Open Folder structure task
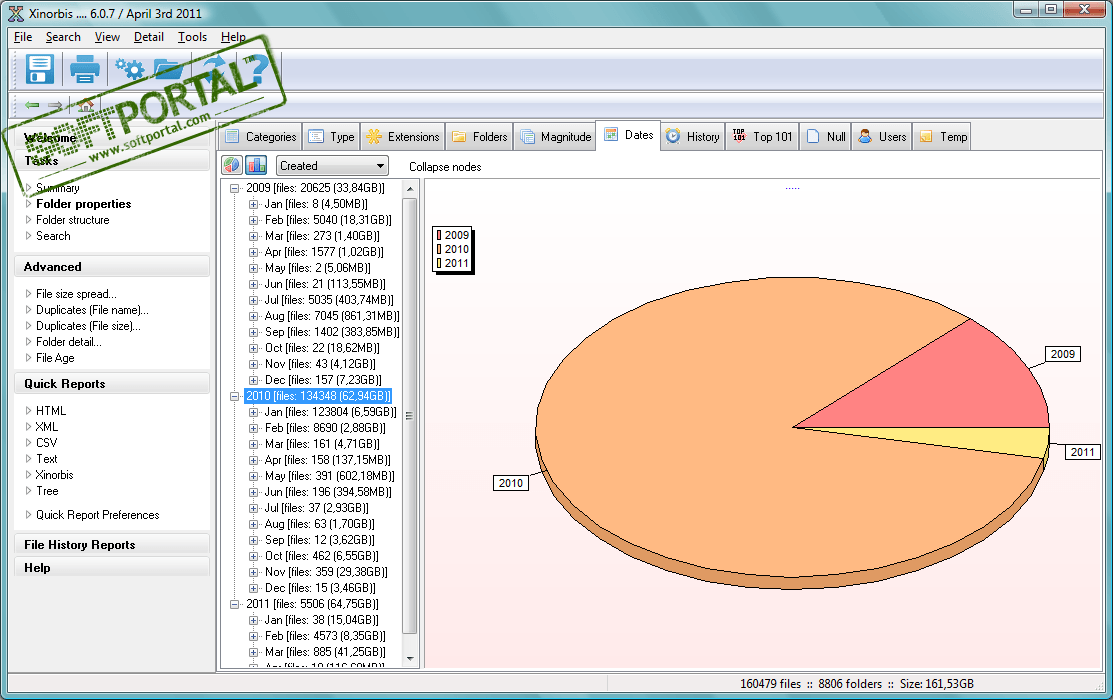The height and width of the screenshot is (700, 1113). point(72,220)
